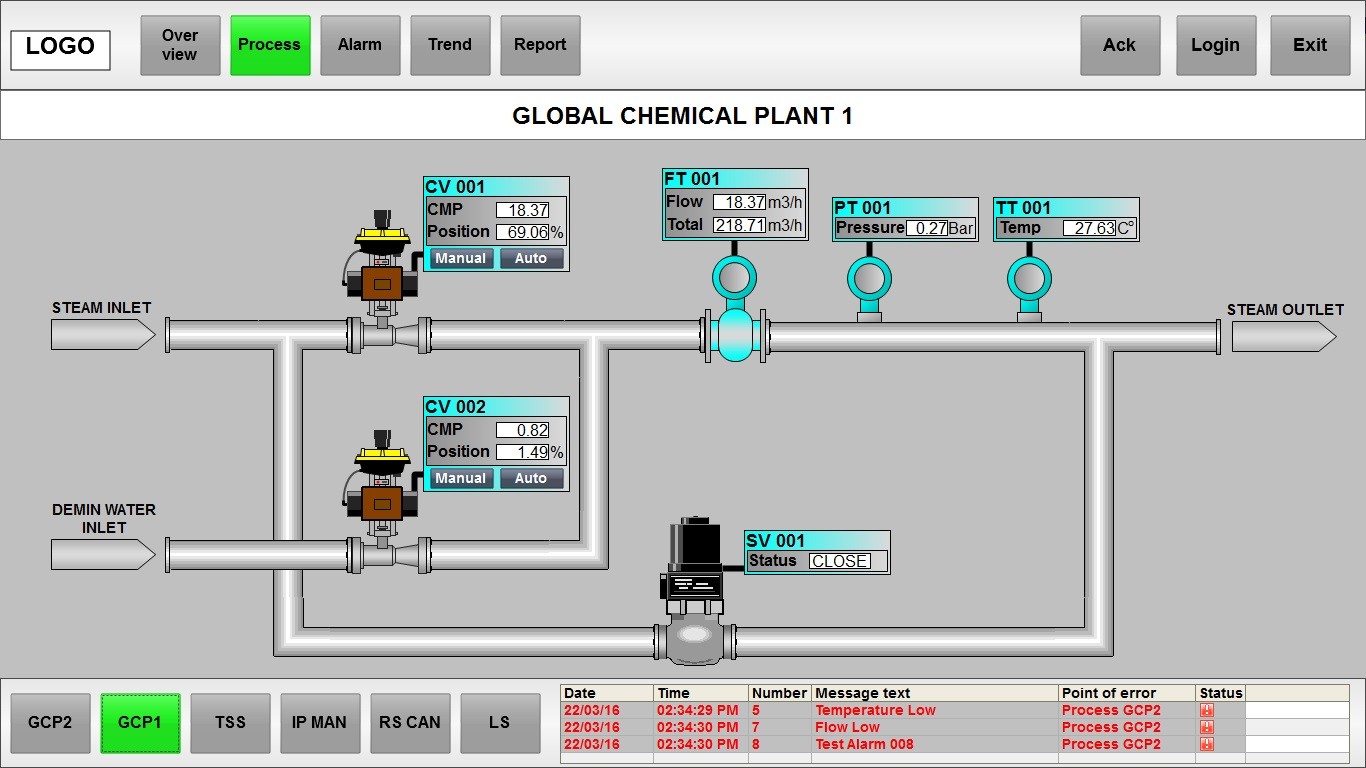Screen dimensions: 1366x768
Task: Select the PT 001 pressure transmitter symbol
Action: click(x=869, y=282)
